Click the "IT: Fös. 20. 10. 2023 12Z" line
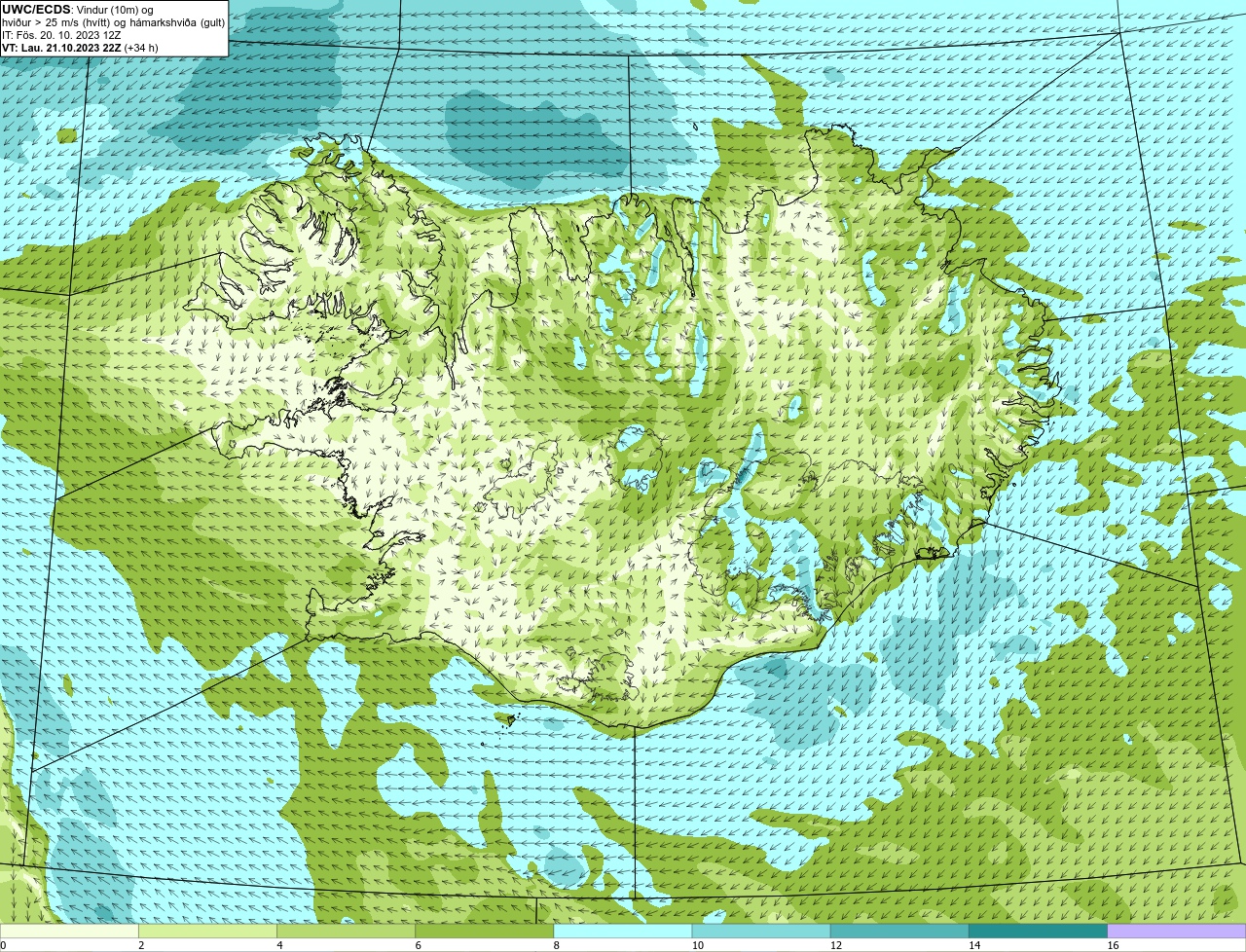The height and width of the screenshot is (952, 1246). (x=61, y=34)
